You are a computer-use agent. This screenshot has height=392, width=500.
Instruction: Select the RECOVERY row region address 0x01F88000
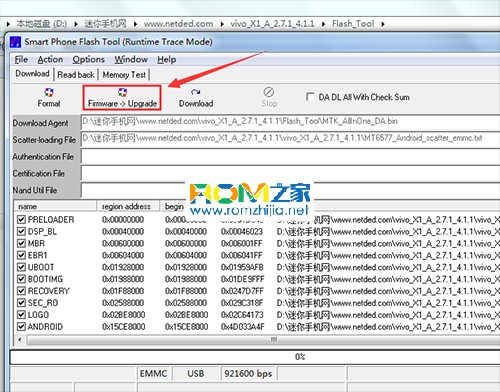pos(123,291)
